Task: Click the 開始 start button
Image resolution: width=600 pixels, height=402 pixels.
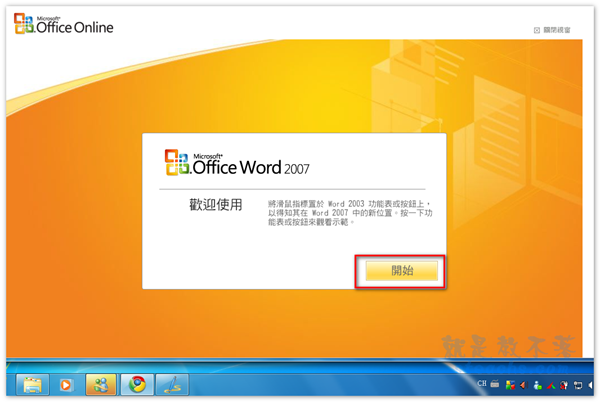Action: 401,271
